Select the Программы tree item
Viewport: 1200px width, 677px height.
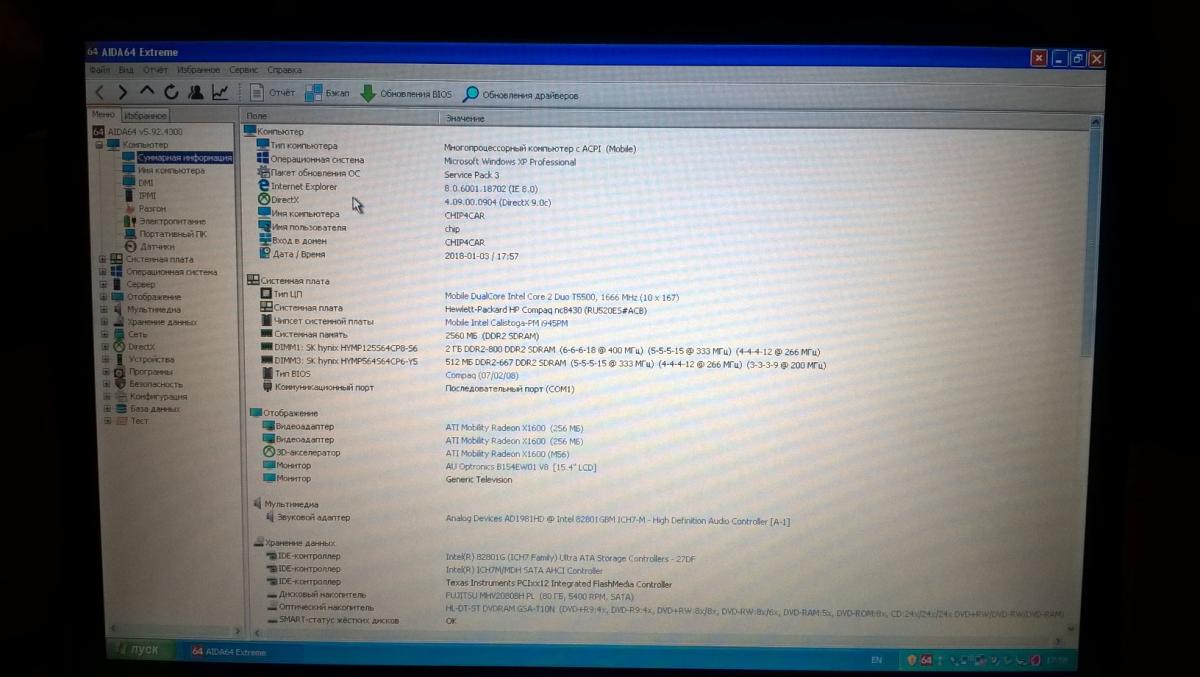point(150,371)
